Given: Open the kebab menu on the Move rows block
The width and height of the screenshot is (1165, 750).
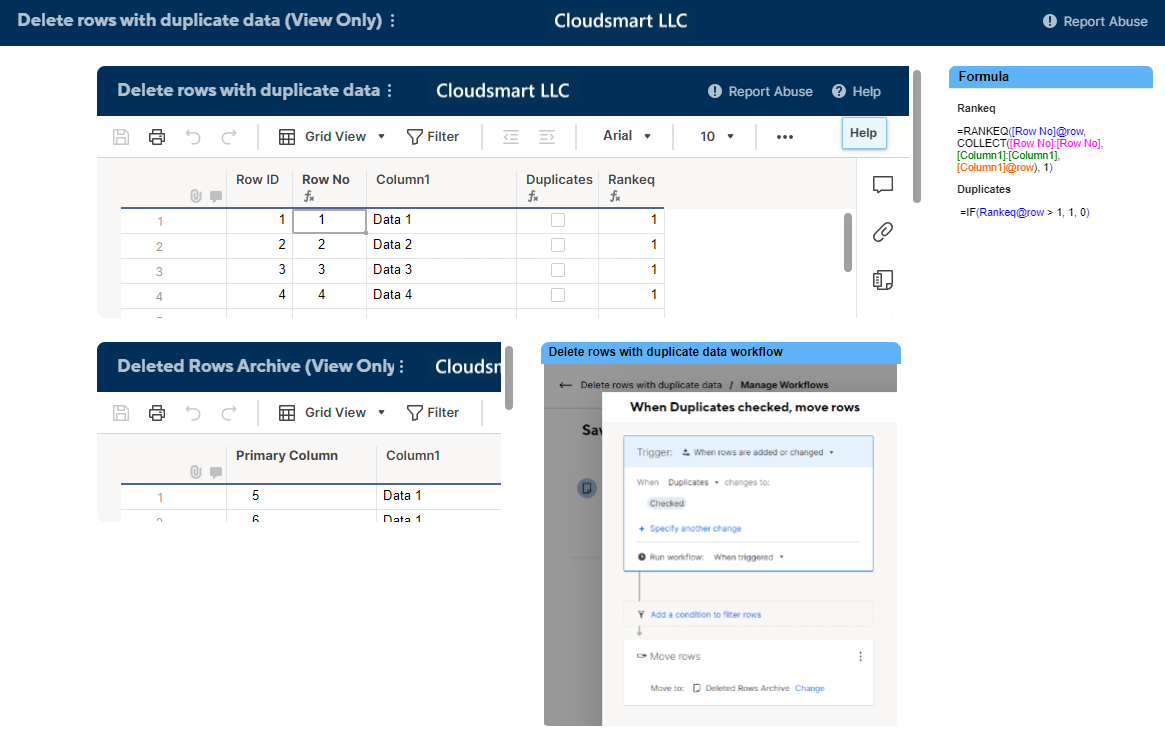Looking at the screenshot, I should [x=860, y=656].
